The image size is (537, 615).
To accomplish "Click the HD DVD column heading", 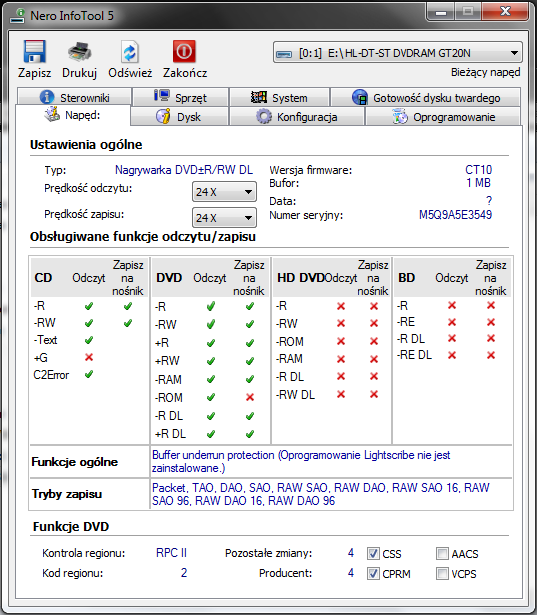I will point(300,278).
